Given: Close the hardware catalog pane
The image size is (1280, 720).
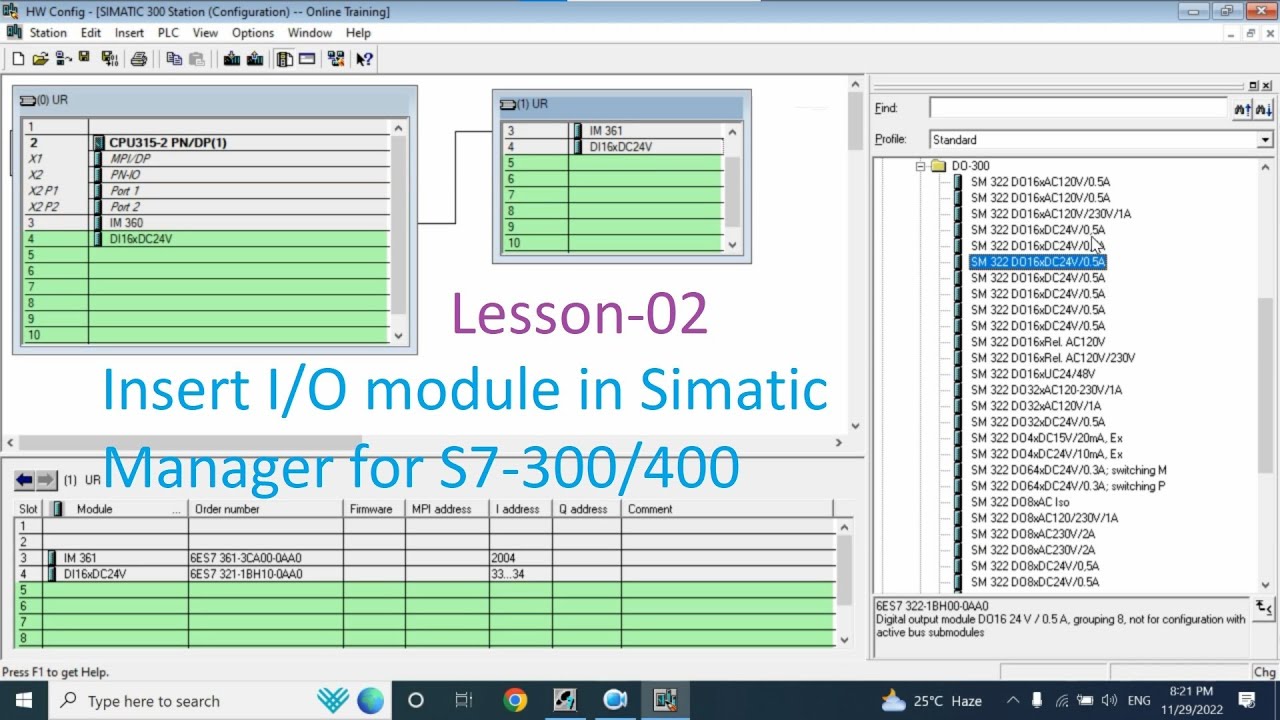Looking at the screenshot, I should click(x=1267, y=86).
